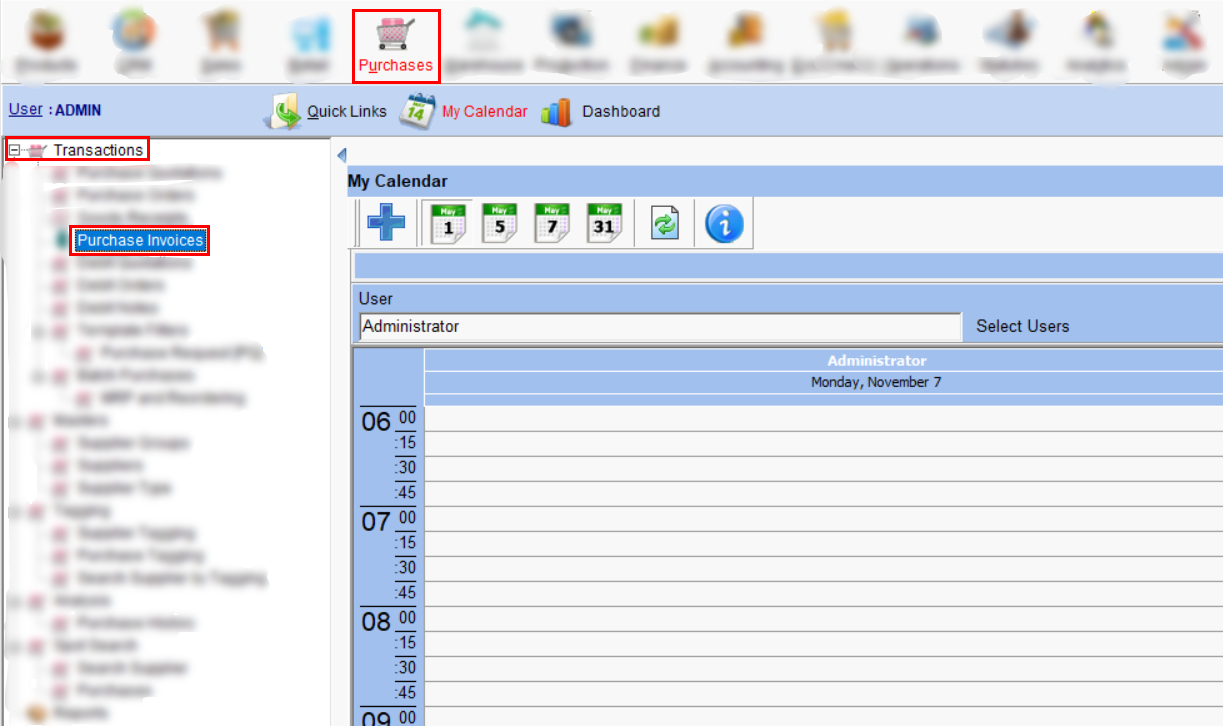
Task: Switch calendar to 1-day view
Action: 448,222
